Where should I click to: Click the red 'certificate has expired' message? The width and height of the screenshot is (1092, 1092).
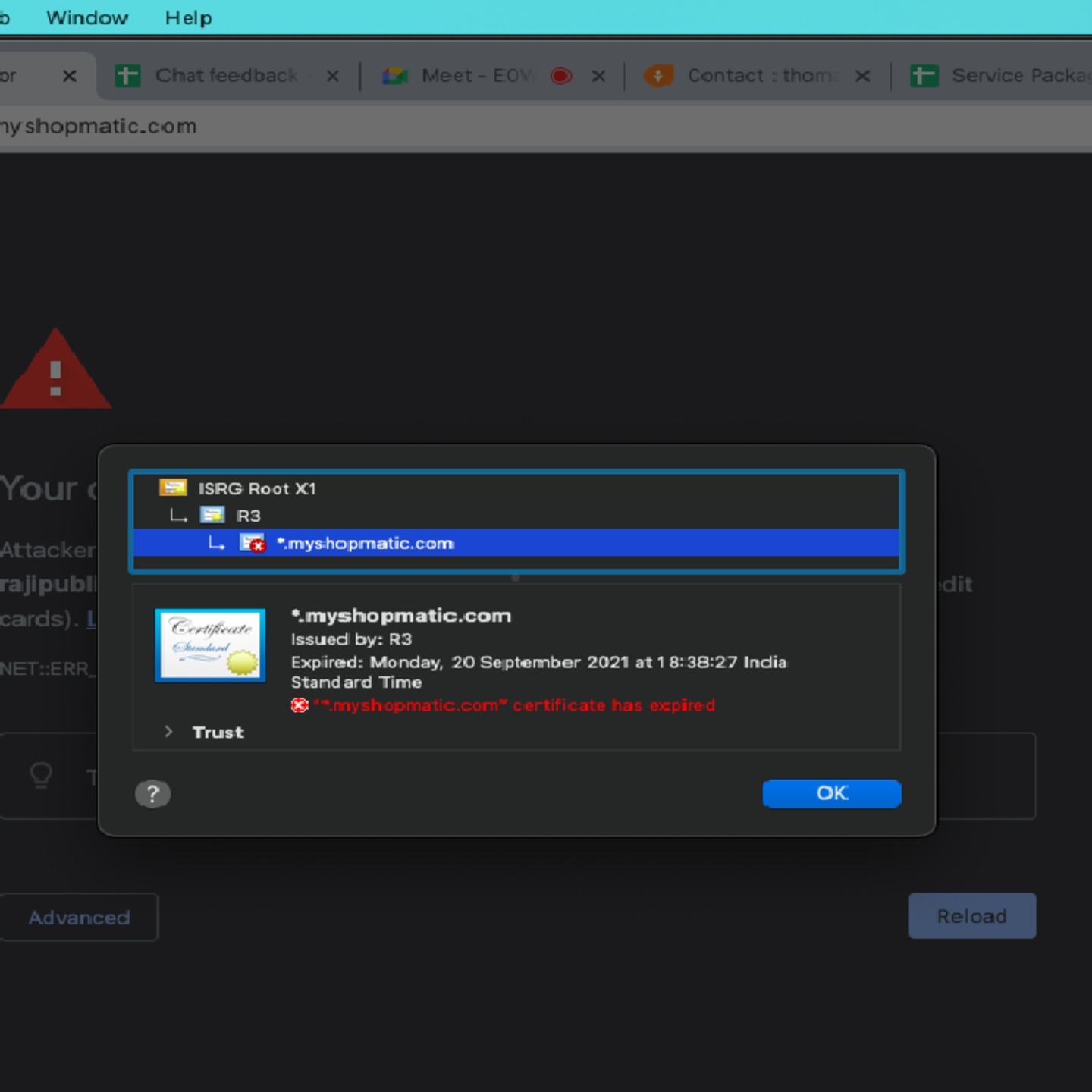point(514,705)
